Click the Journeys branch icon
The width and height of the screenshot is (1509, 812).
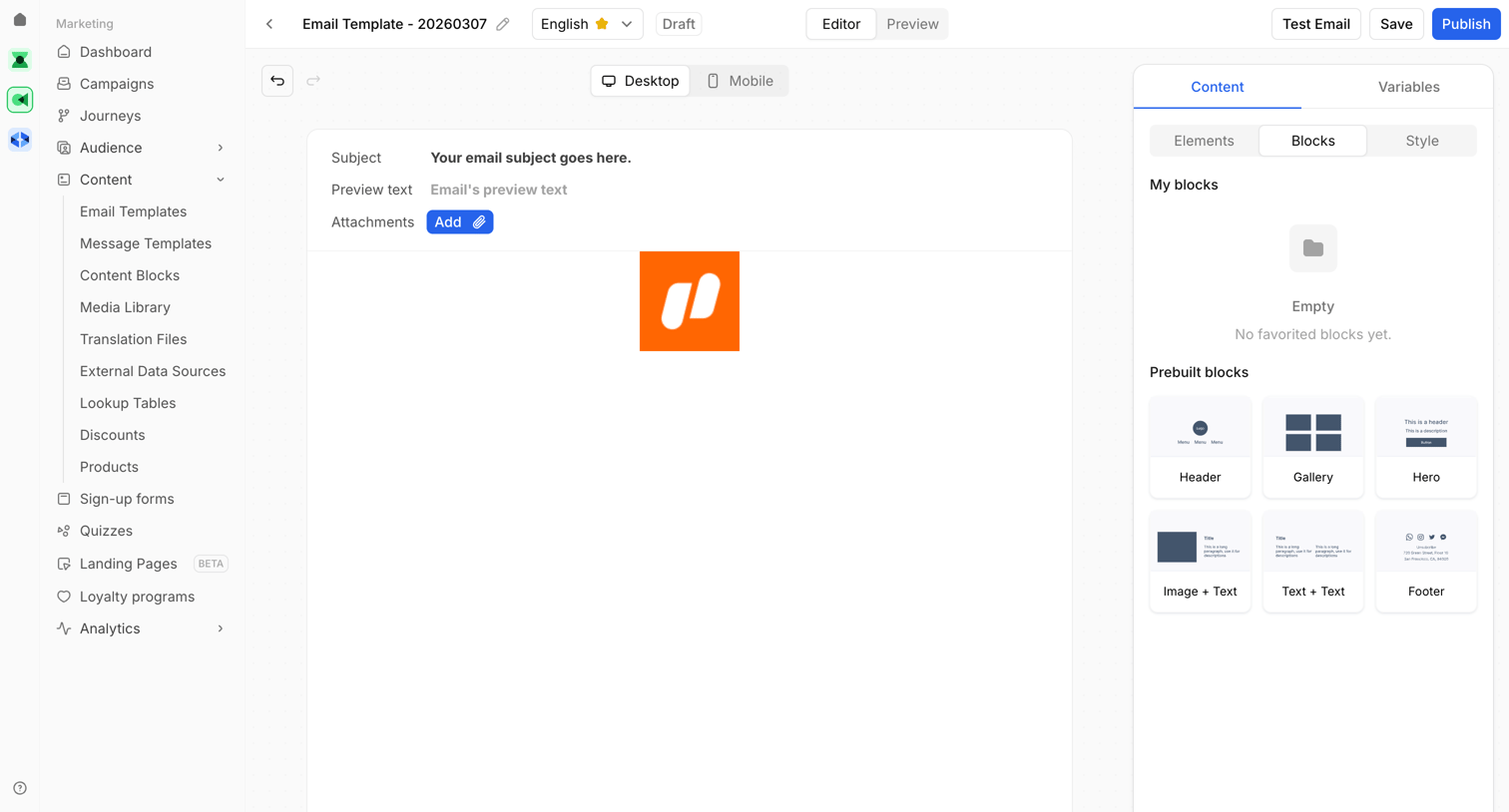[x=64, y=116]
